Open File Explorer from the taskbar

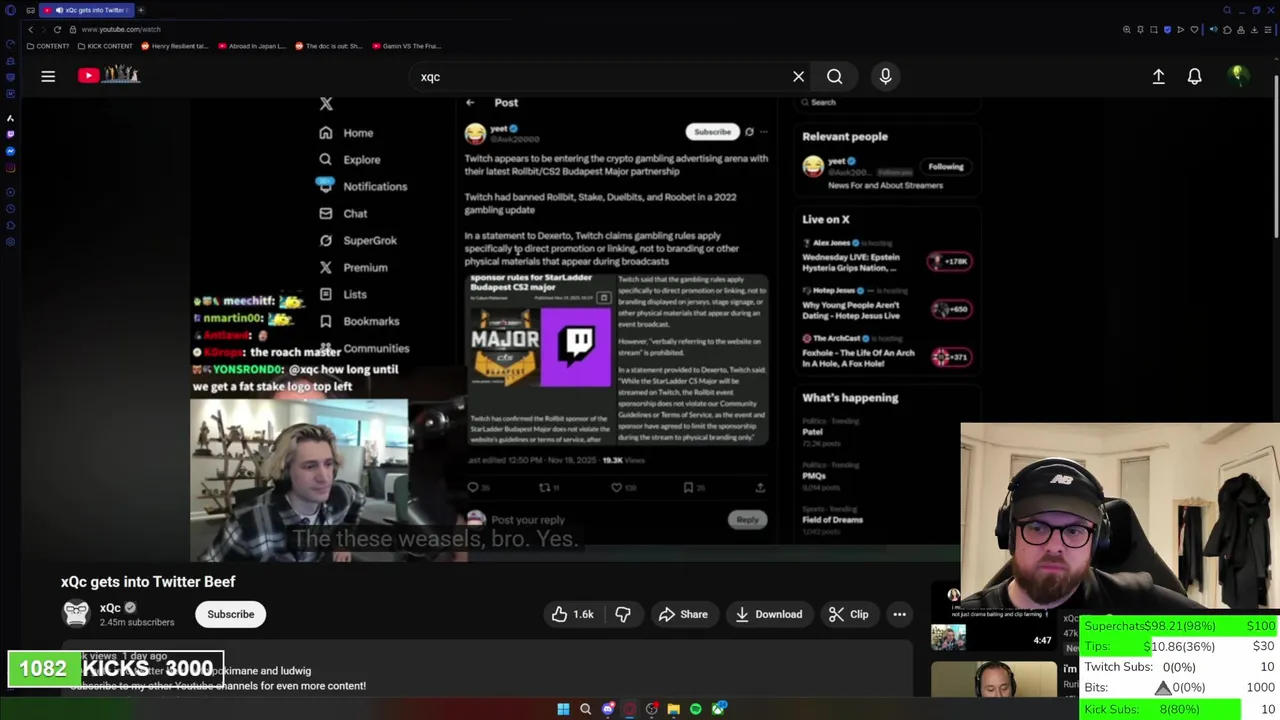[x=674, y=709]
